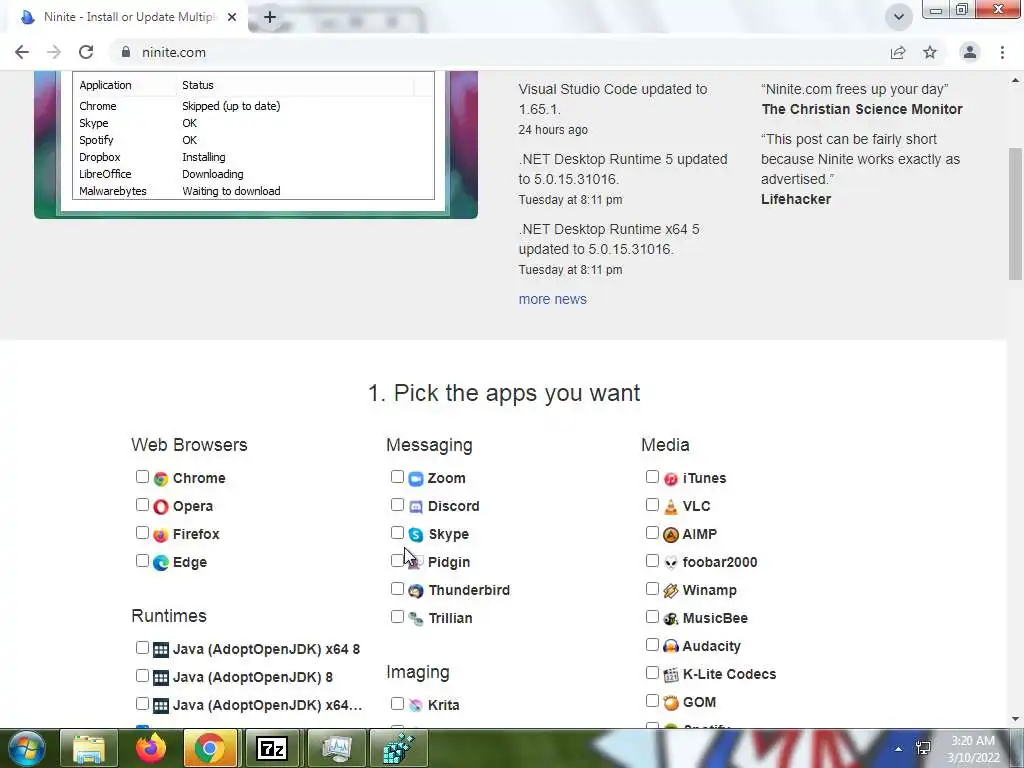Open 7-Zip from the taskbar

[x=272, y=748]
